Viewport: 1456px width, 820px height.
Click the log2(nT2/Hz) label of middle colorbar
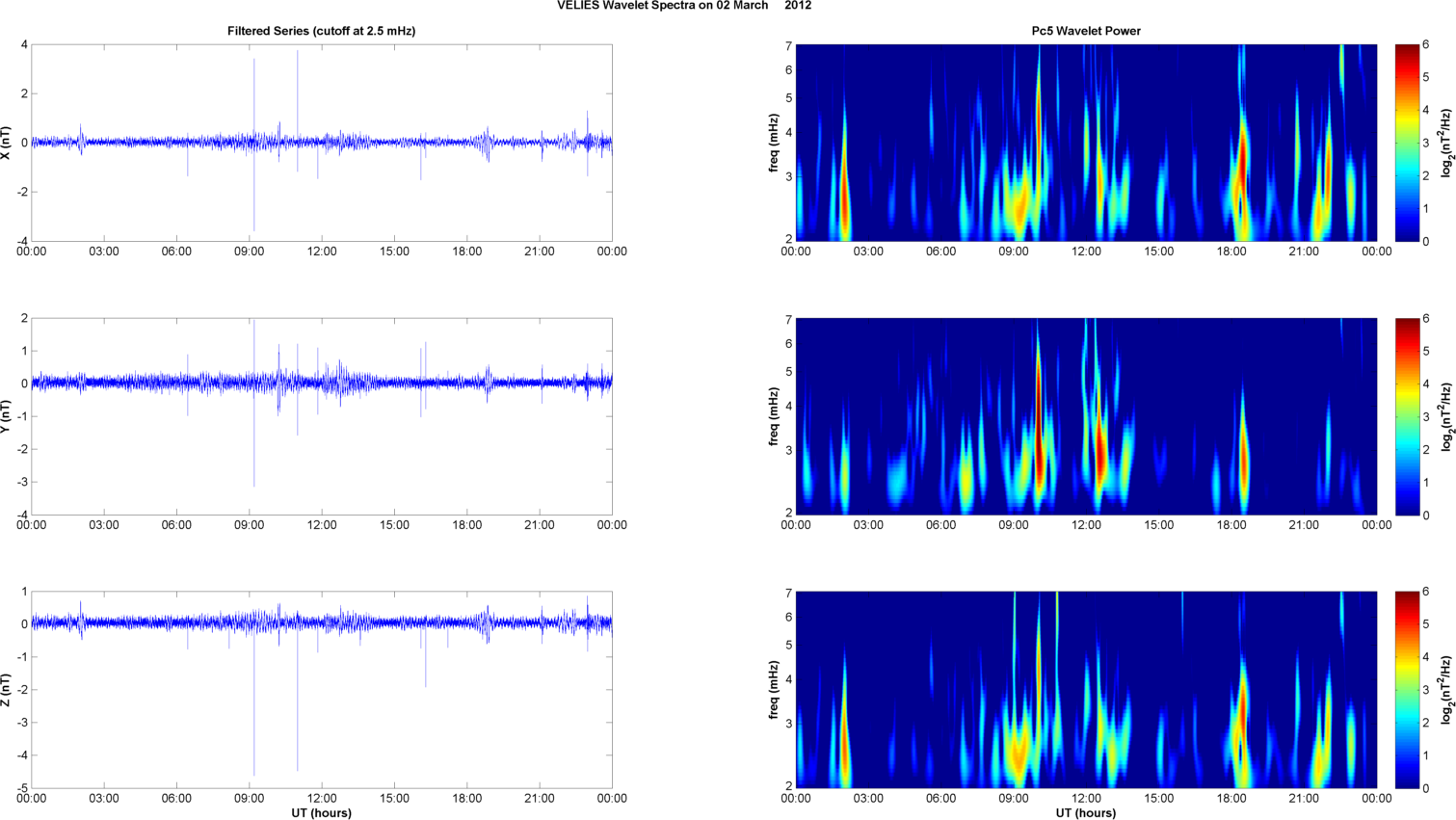coord(1445,416)
